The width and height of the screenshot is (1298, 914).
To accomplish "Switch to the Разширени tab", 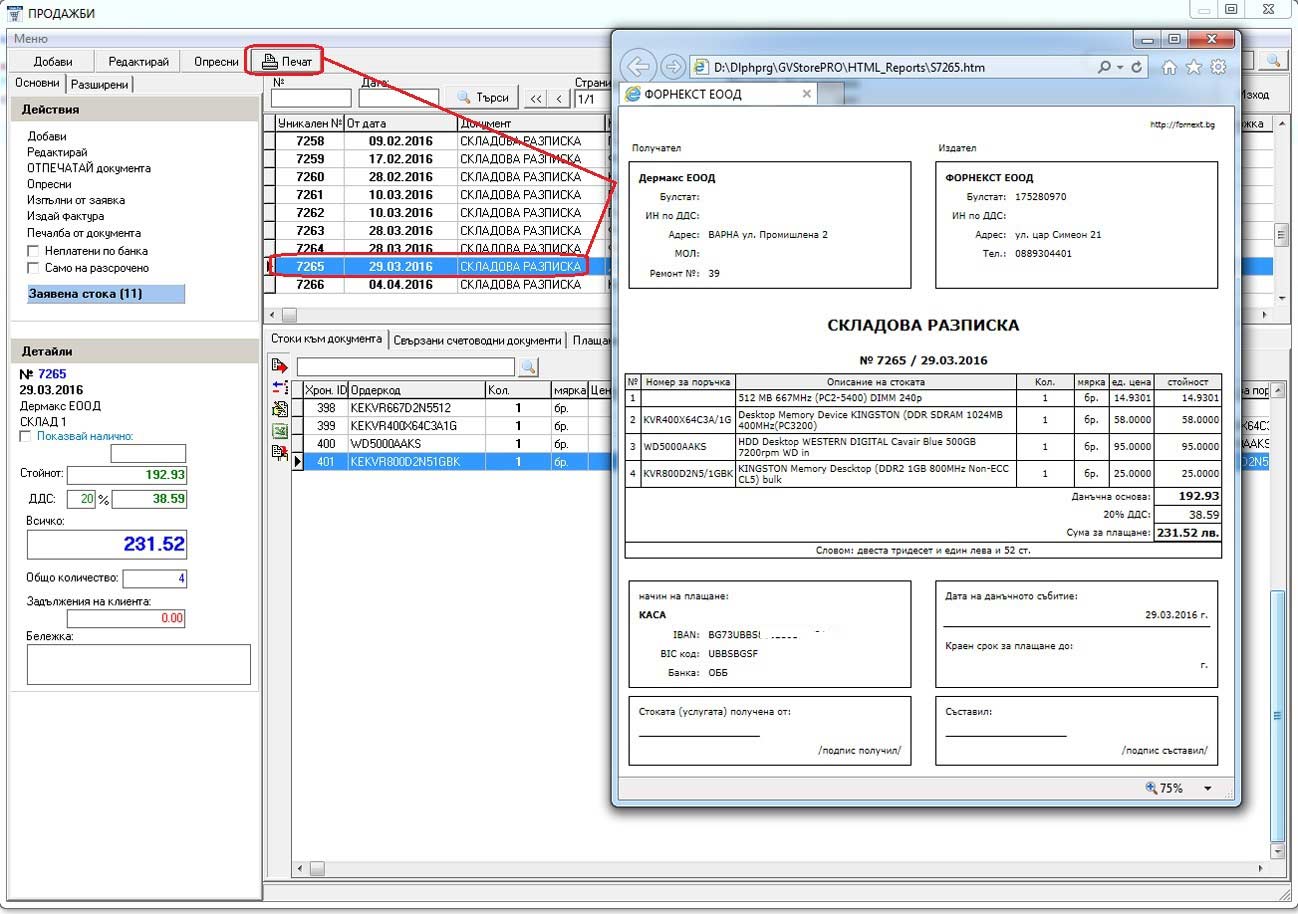I will [x=100, y=85].
